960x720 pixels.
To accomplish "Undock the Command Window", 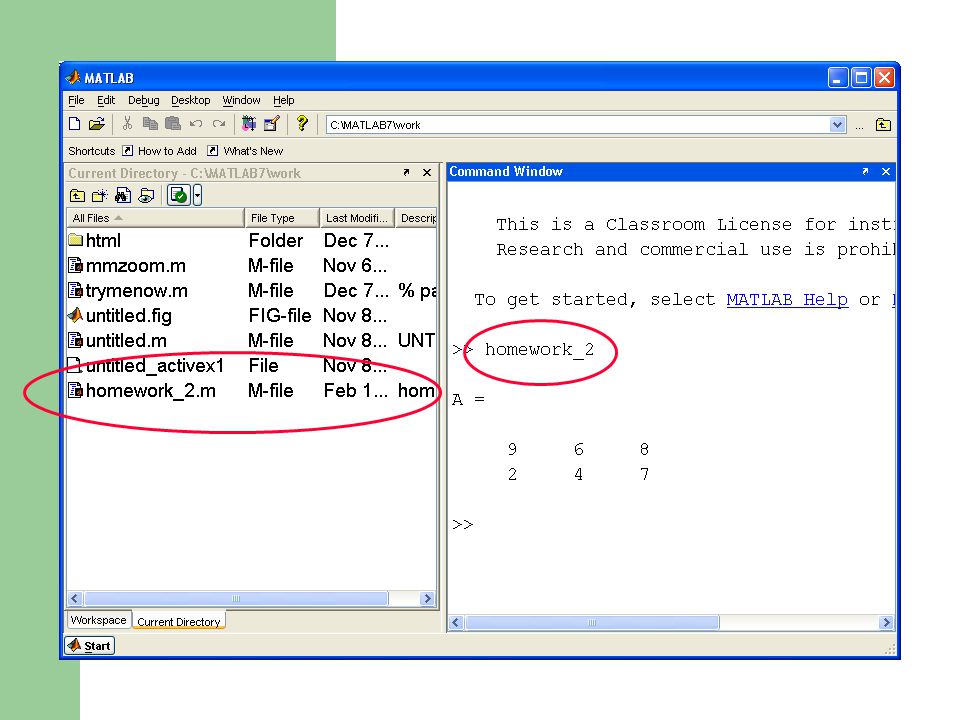I will (865, 171).
